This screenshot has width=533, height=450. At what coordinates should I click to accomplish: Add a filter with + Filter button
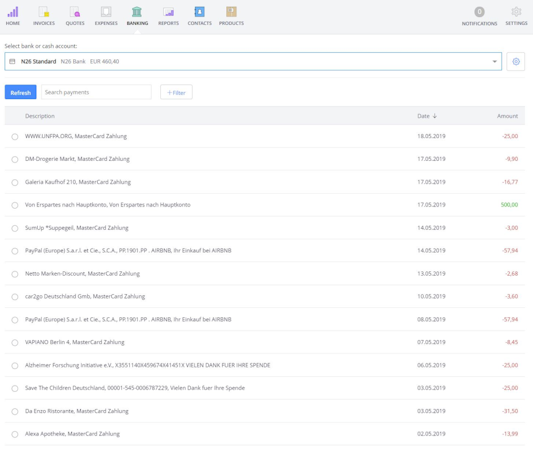[x=176, y=92]
